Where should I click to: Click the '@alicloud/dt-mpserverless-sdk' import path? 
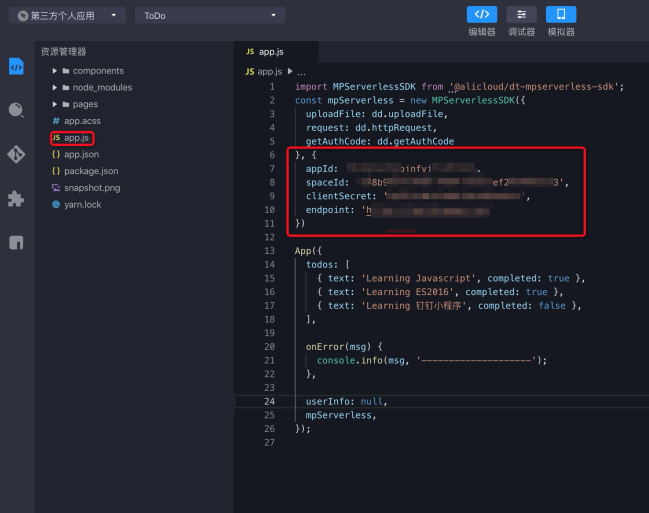[x=534, y=87]
